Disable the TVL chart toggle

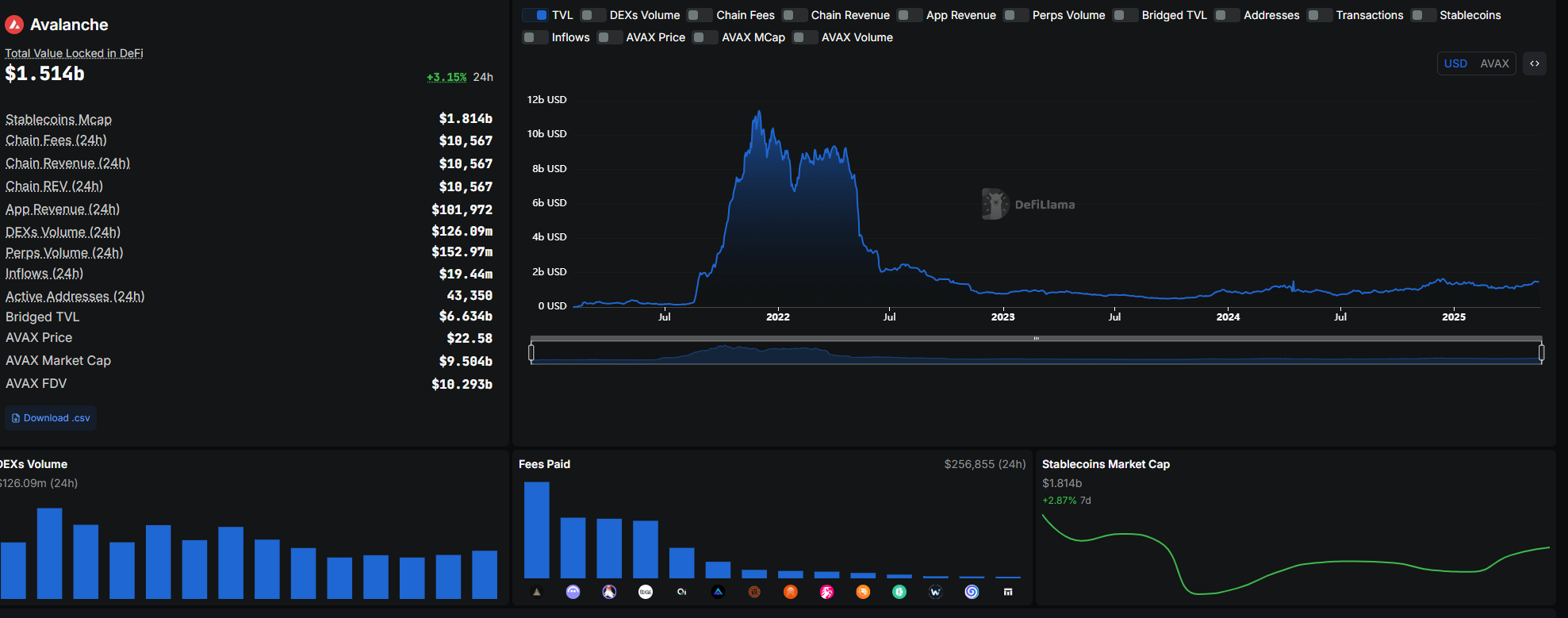(535, 15)
